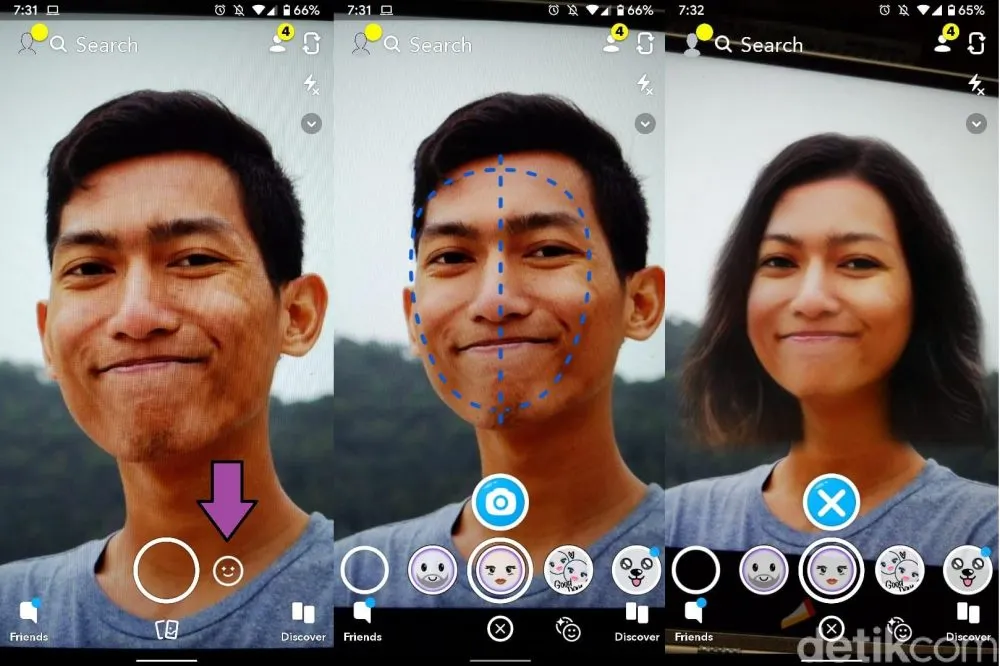Tap the Search field in the right screen
1000x666 pixels.
(770, 45)
